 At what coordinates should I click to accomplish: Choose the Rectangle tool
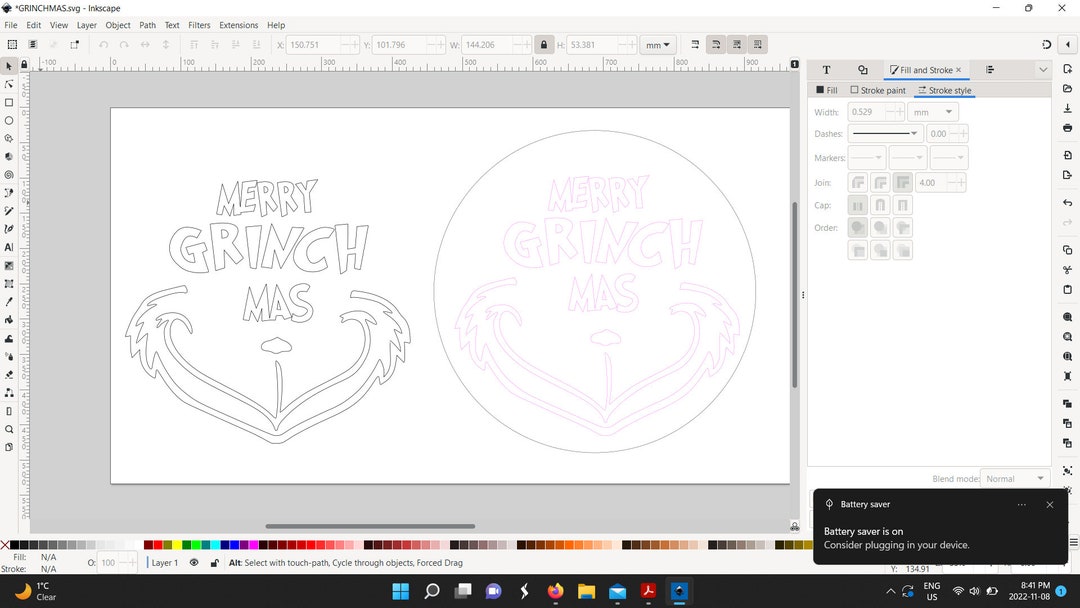tap(9, 101)
